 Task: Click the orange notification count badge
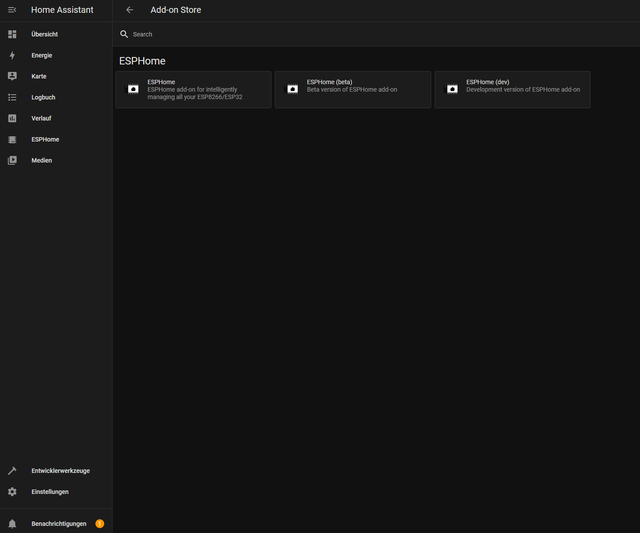(100, 524)
